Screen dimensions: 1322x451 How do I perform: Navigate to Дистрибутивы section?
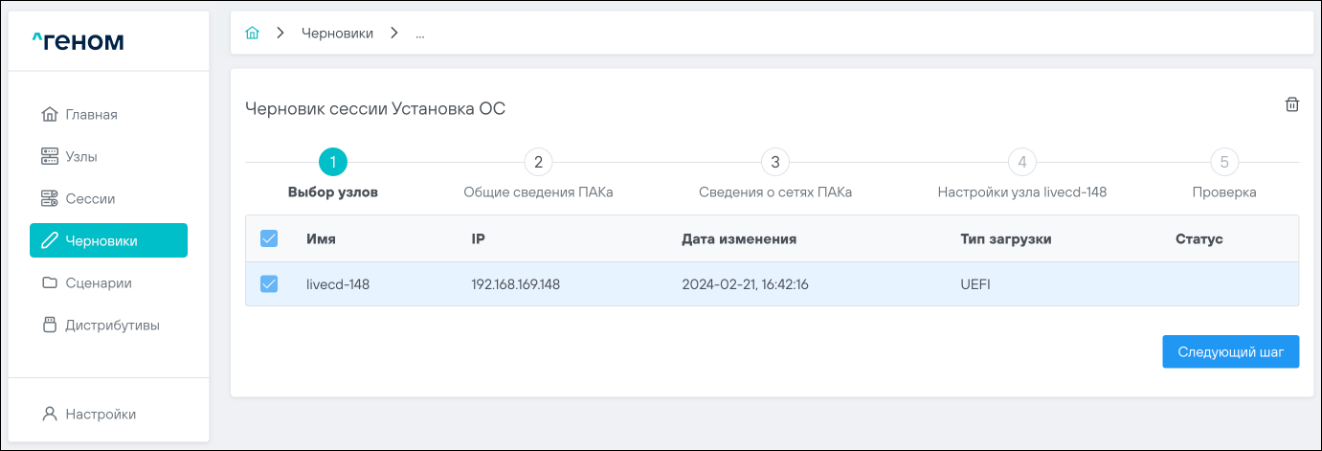click(x=112, y=325)
